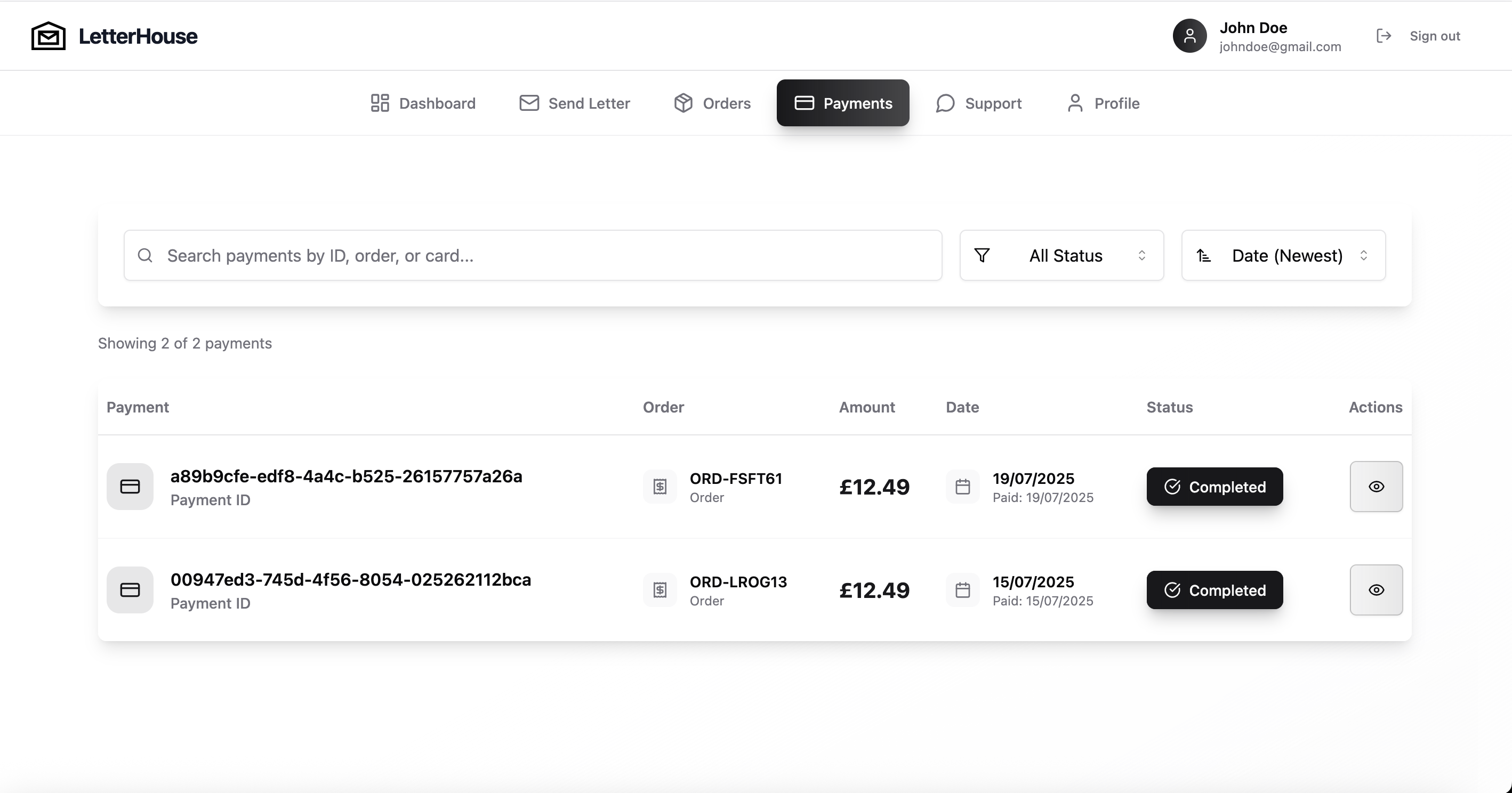
Task: Click the LetterHouse envelope logo icon
Action: 48,36
